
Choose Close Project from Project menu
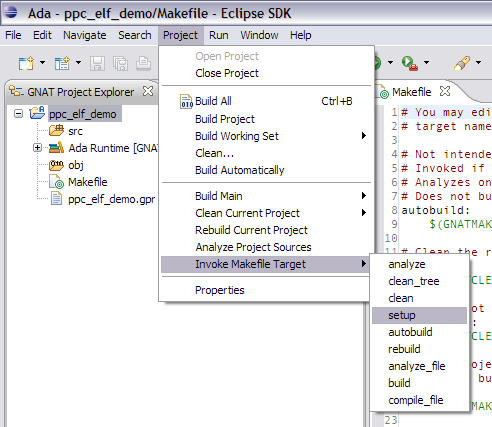[266, 73]
